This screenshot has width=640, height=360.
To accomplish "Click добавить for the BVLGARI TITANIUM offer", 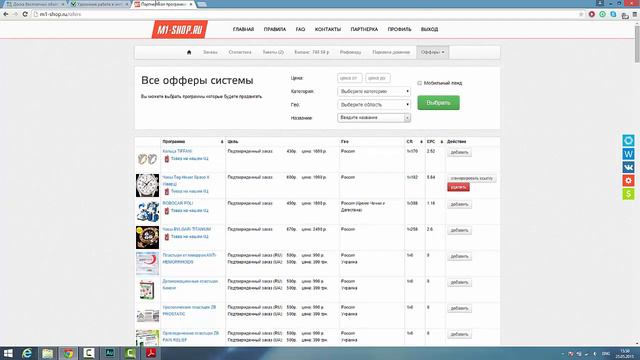I will (459, 230).
